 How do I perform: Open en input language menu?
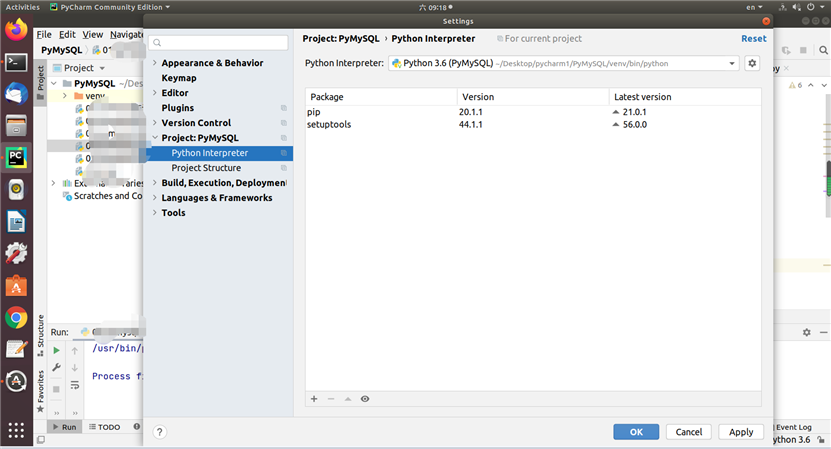tap(754, 7)
